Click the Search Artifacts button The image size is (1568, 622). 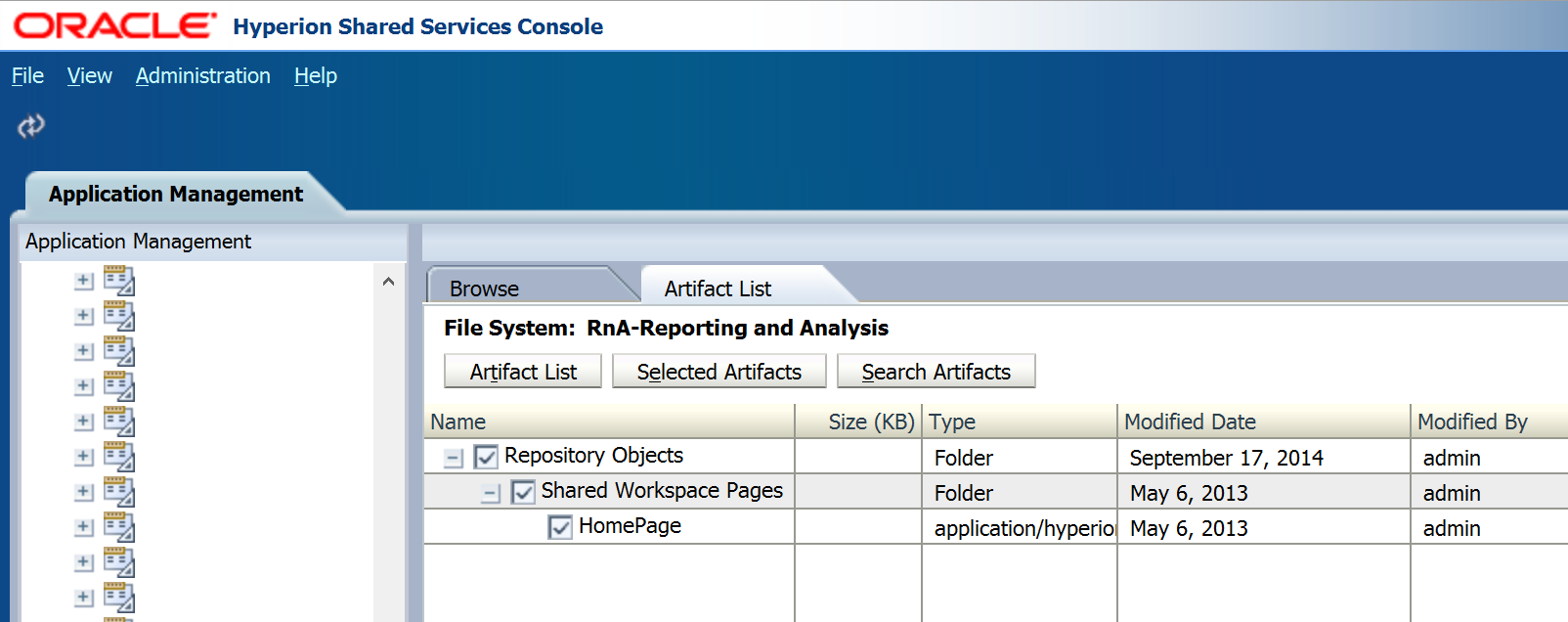click(936, 372)
